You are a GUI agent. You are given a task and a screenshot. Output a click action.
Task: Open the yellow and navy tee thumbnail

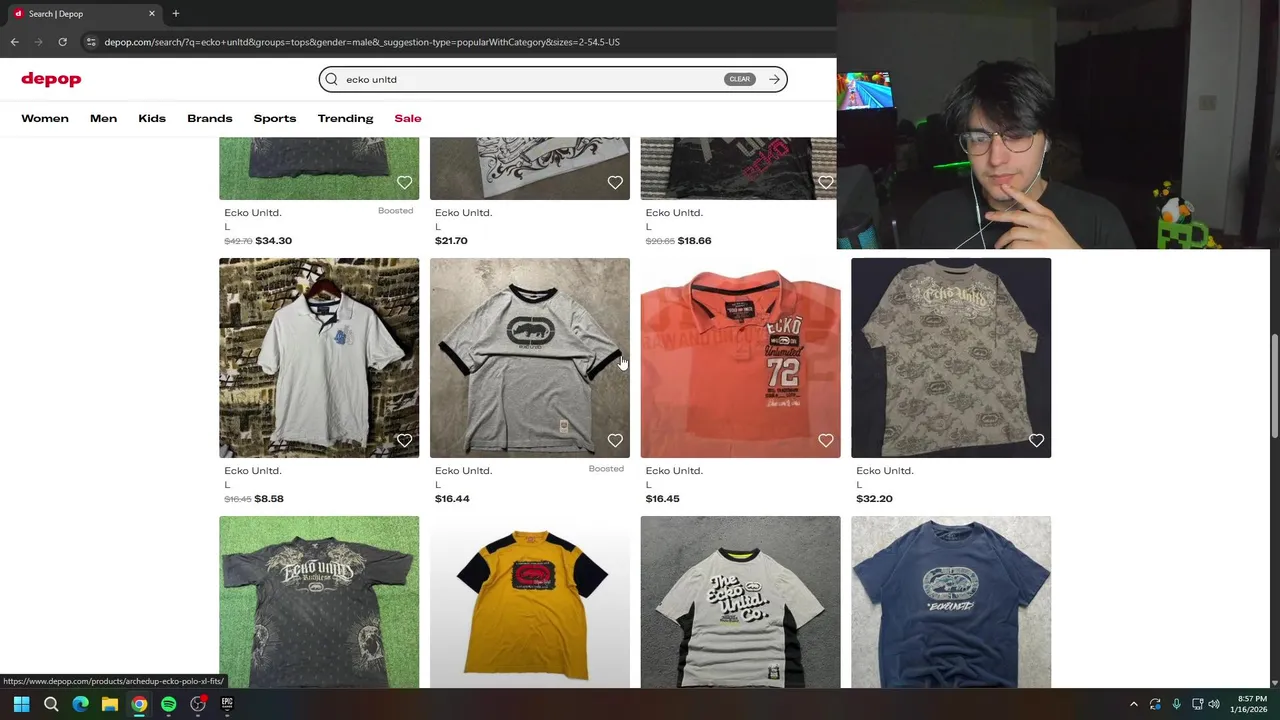pyautogui.click(x=530, y=602)
